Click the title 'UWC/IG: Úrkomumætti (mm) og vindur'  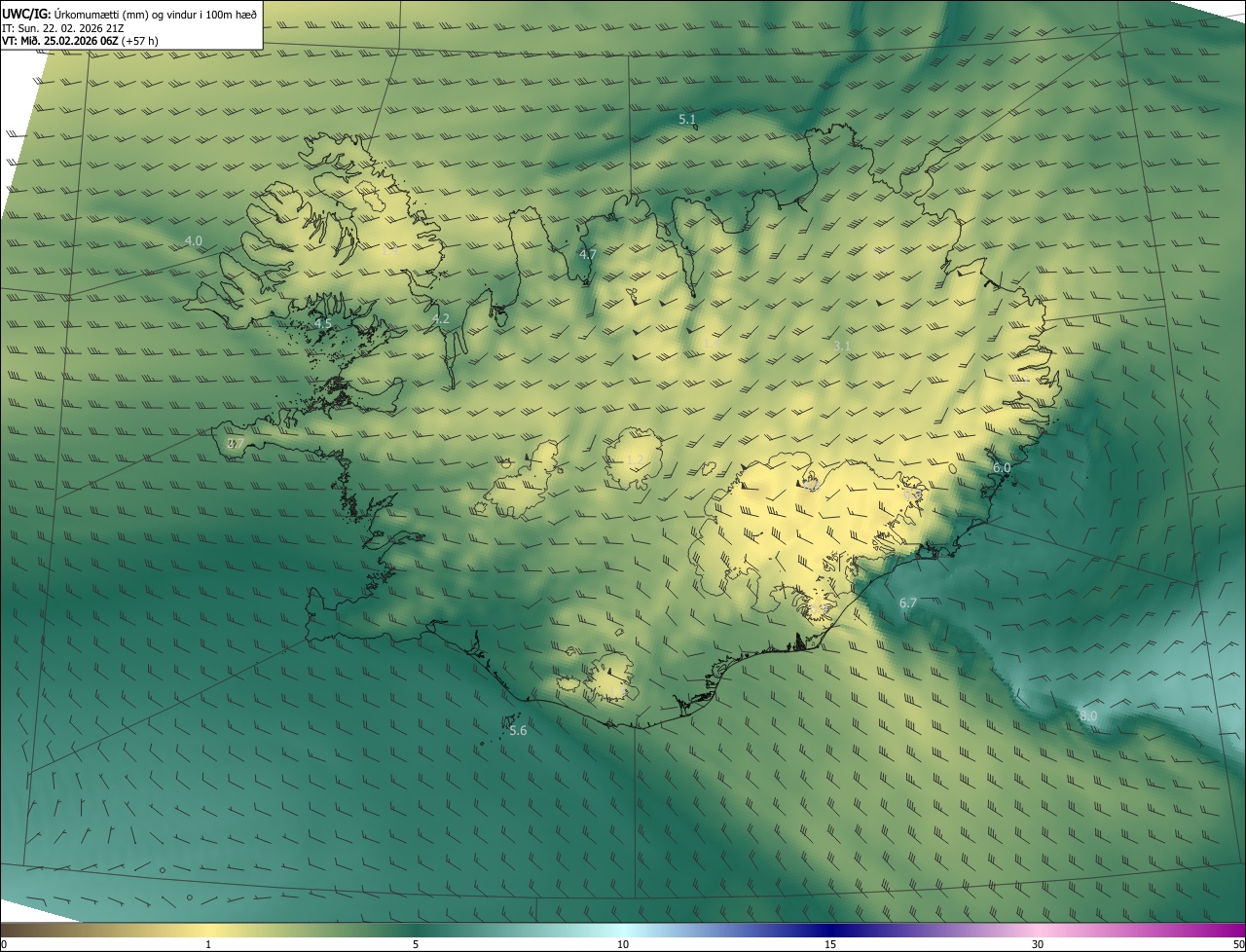129,13
